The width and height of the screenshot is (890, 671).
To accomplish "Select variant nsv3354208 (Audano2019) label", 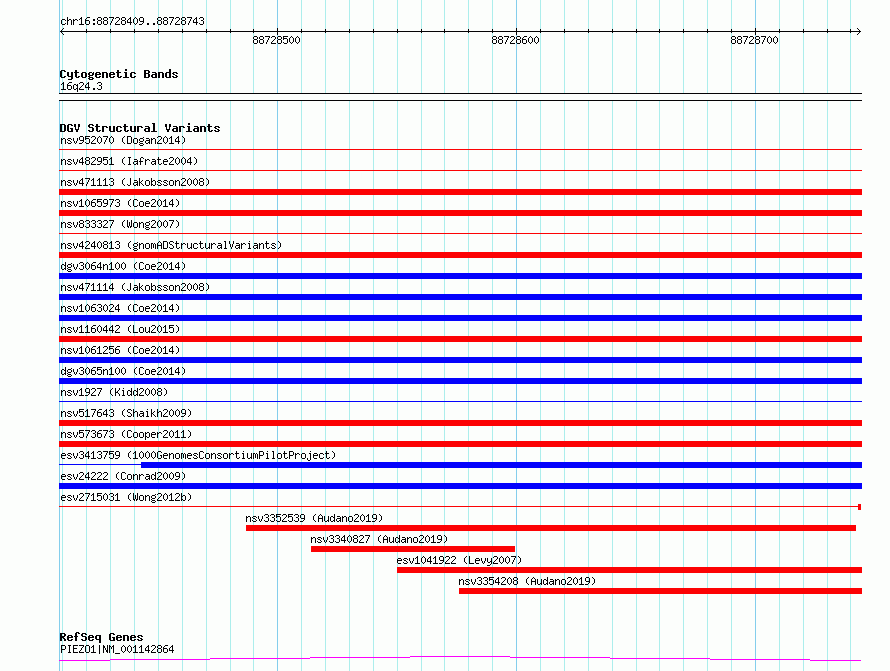I will [527, 581].
